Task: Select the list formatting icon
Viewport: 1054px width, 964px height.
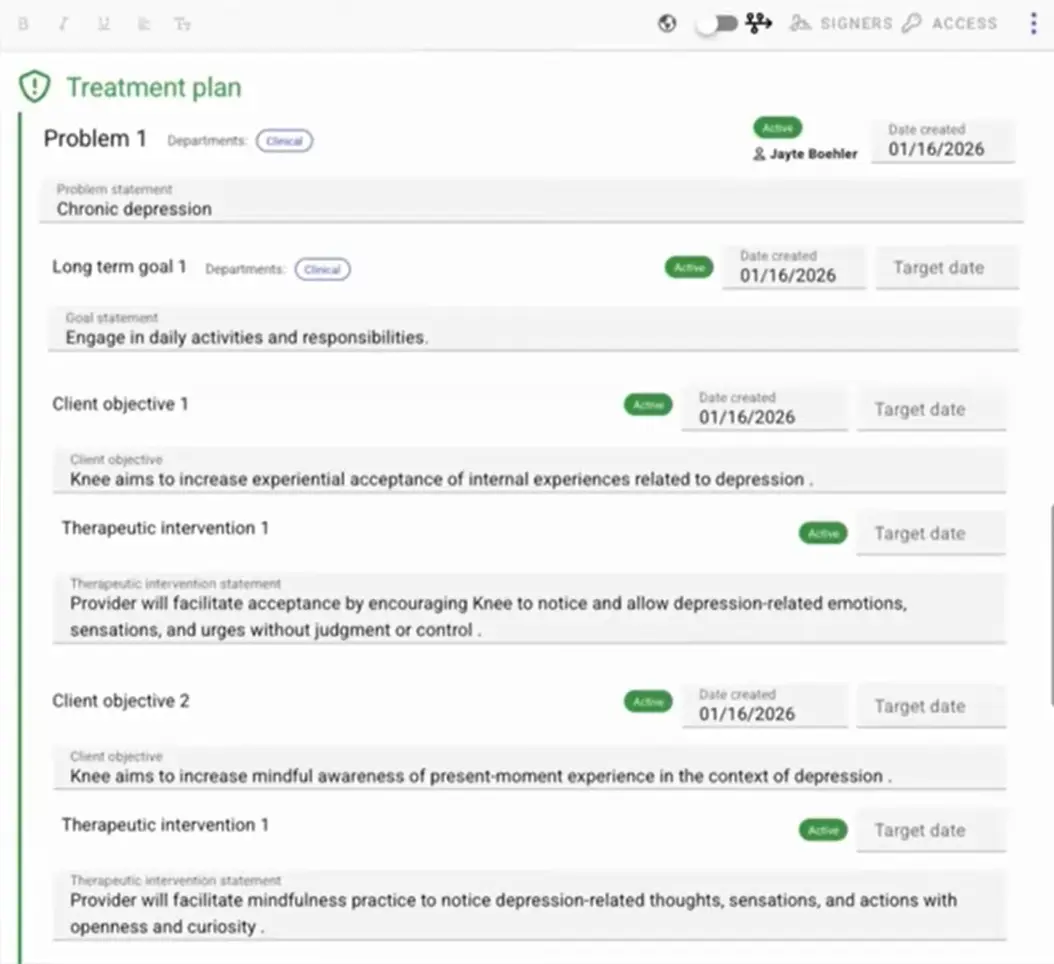Action: 143,23
